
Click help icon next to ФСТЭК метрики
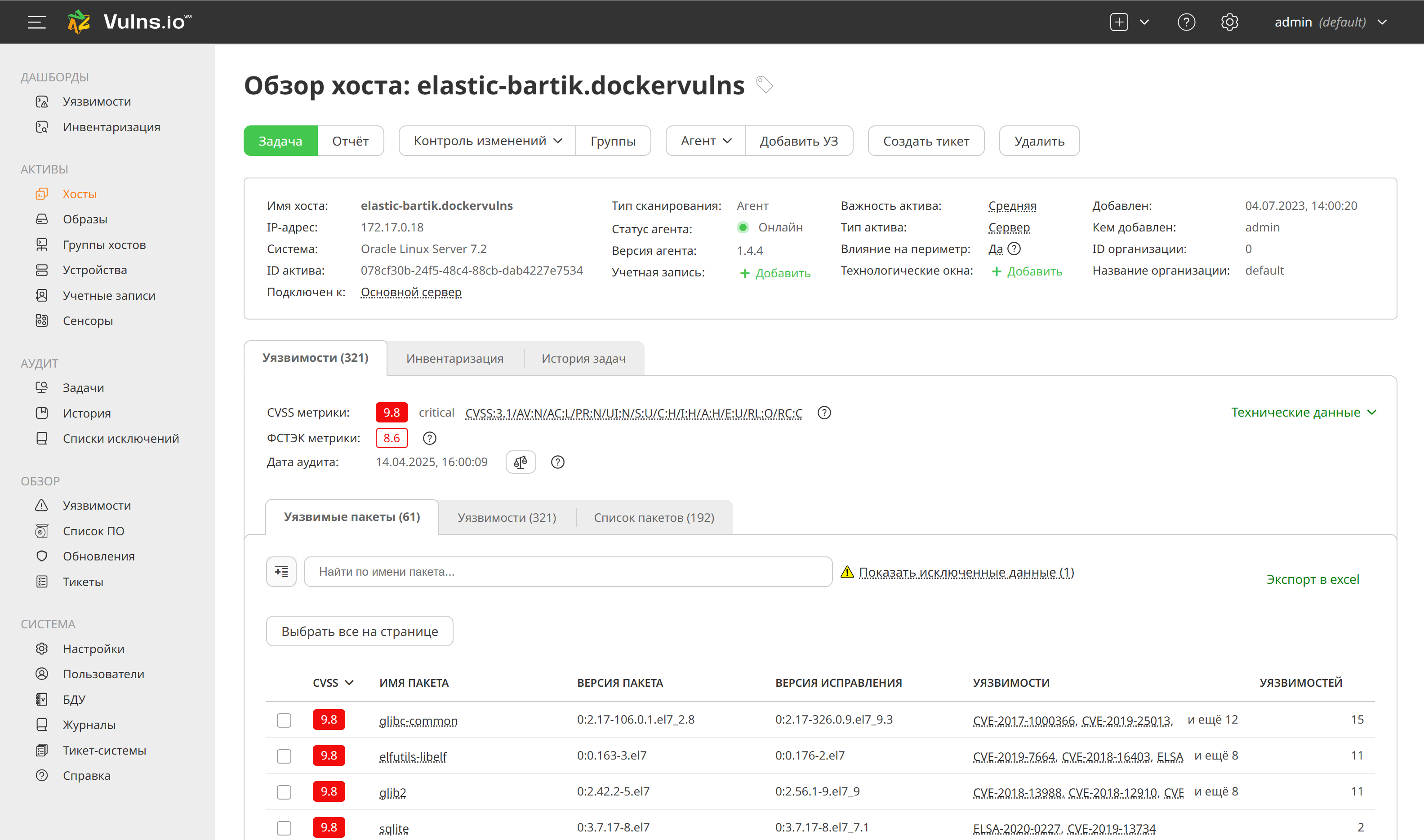click(x=430, y=438)
